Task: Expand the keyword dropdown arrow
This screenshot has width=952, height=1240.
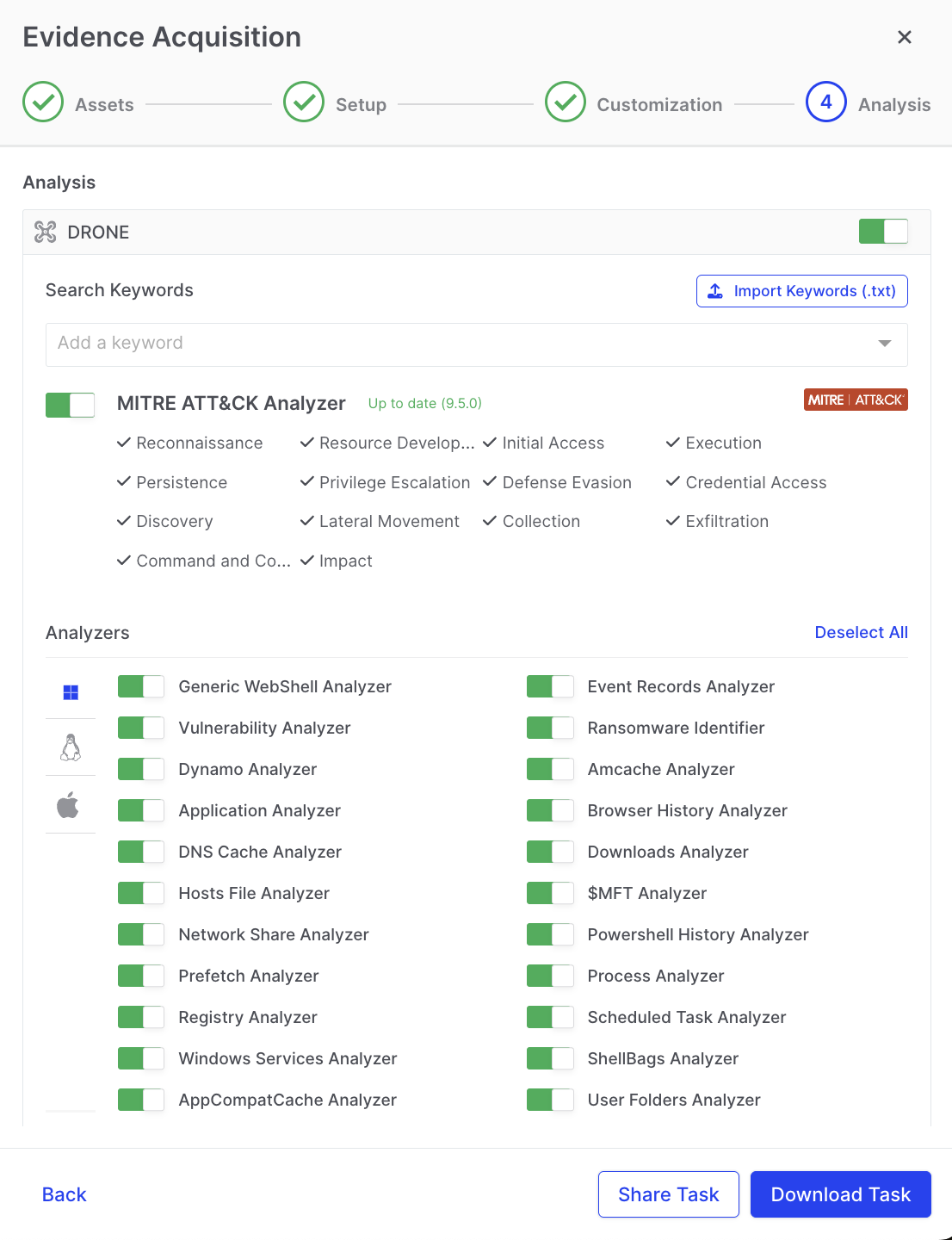Action: pos(884,344)
